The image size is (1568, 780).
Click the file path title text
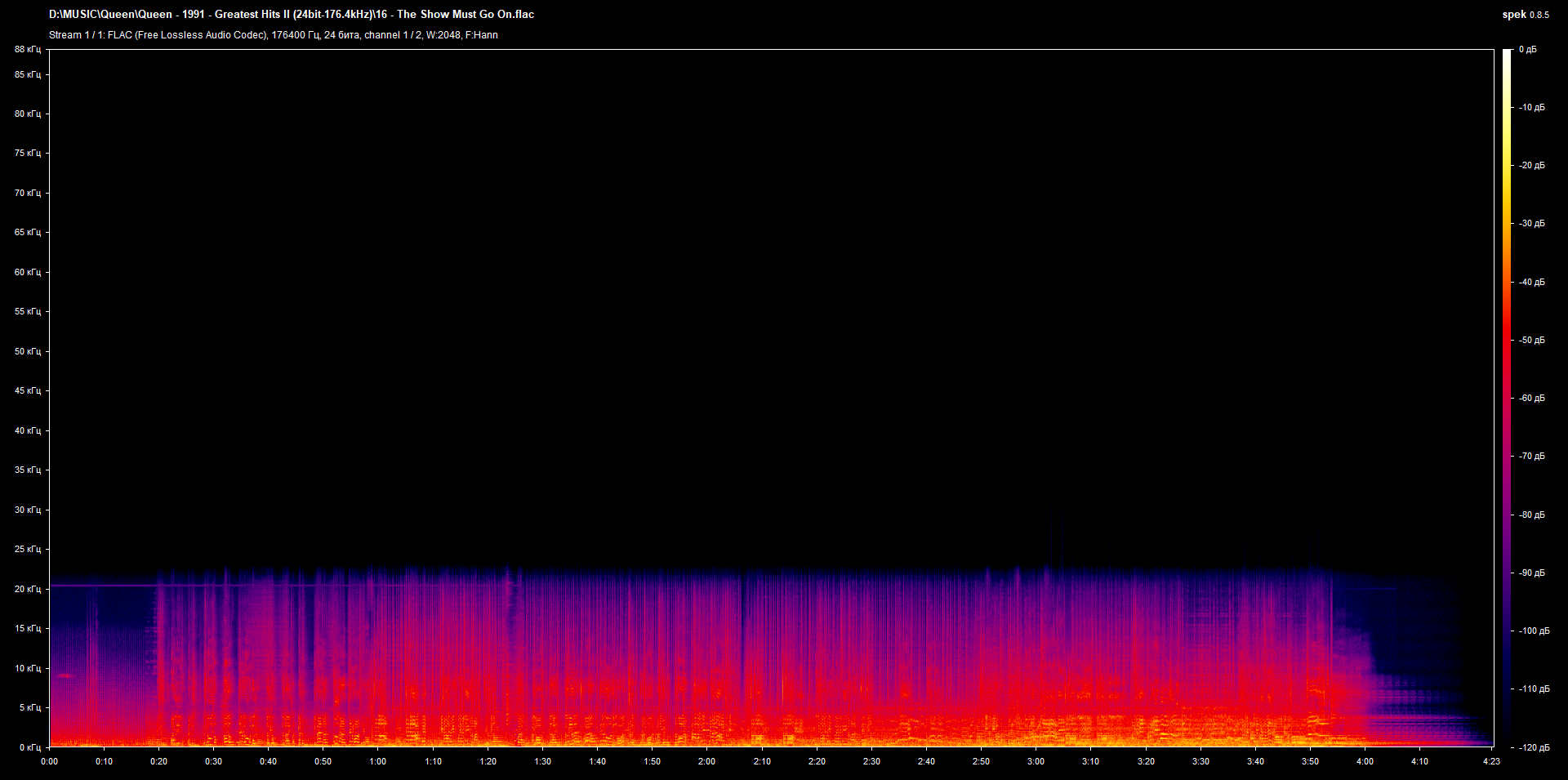point(292,15)
